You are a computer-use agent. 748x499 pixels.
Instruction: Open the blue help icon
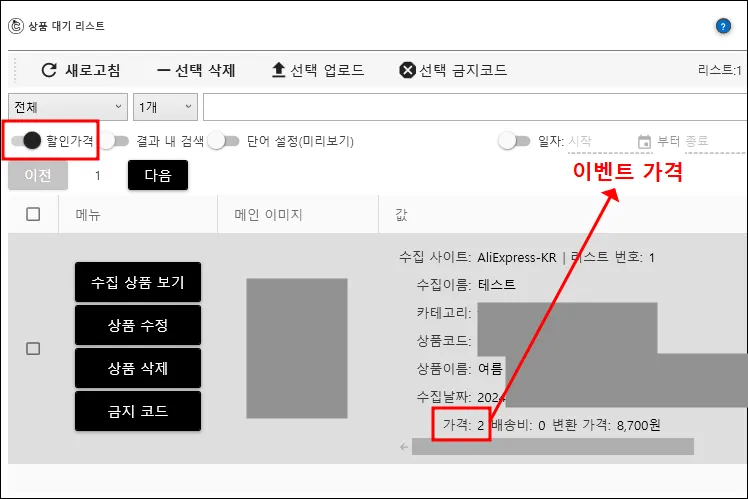(723, 26)
